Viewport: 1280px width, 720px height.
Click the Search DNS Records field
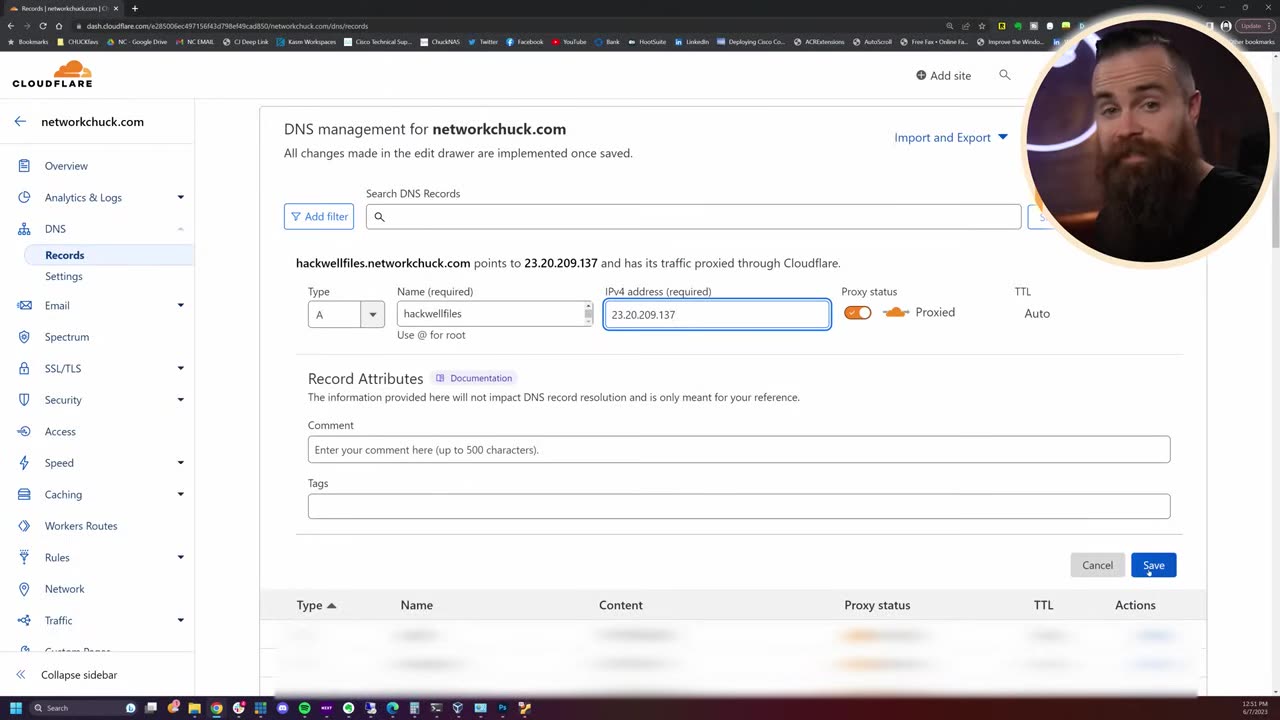coord(693,216)
